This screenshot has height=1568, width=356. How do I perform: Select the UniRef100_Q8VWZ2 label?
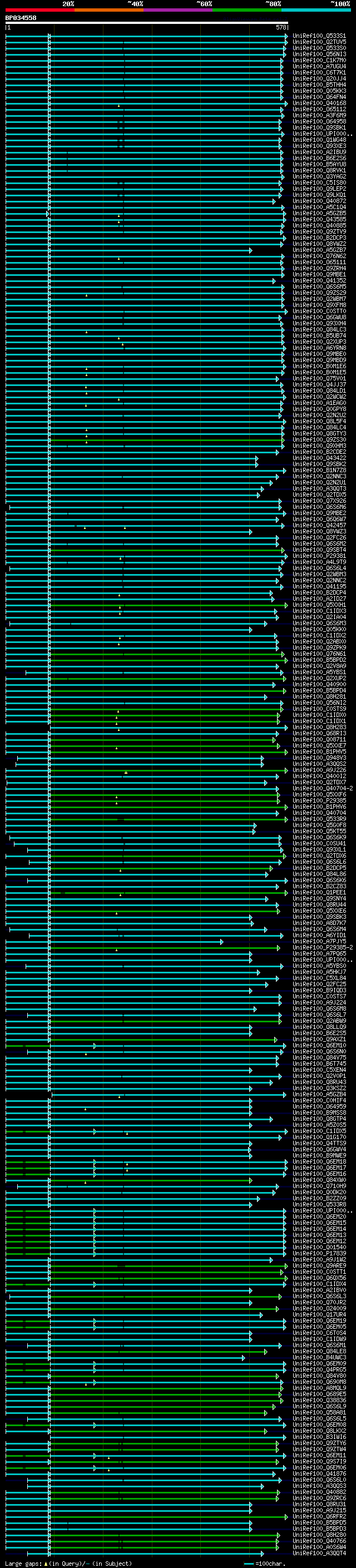click(319, 244)
